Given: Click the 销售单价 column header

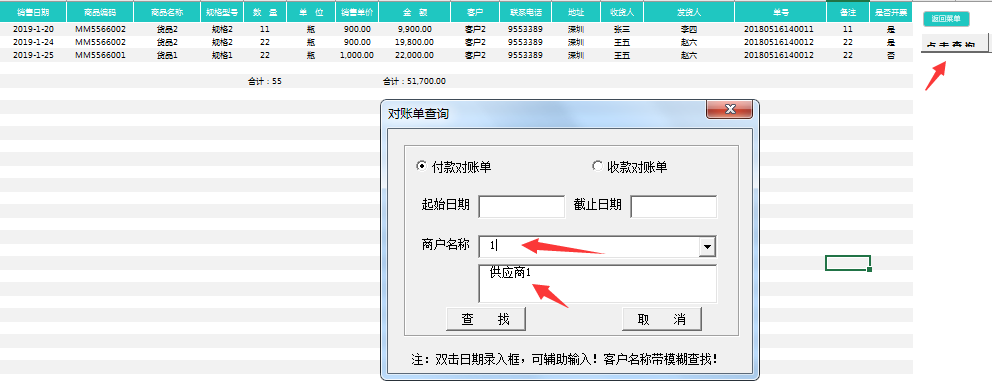Looking at the screenshot, I should tap(357, 12).
